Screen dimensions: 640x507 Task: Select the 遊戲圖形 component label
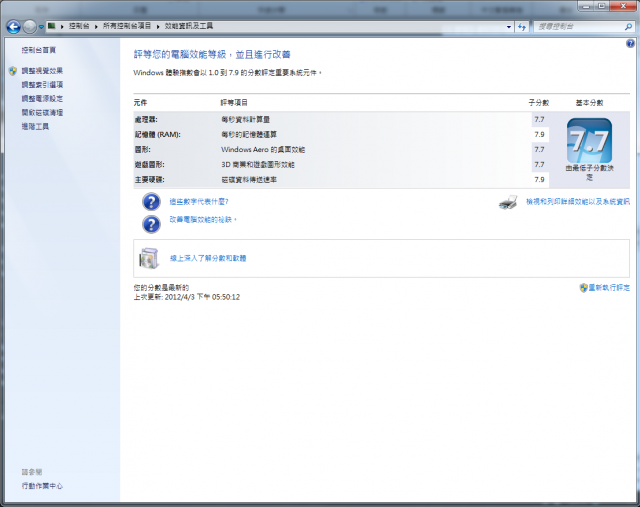tap(149, 165)
